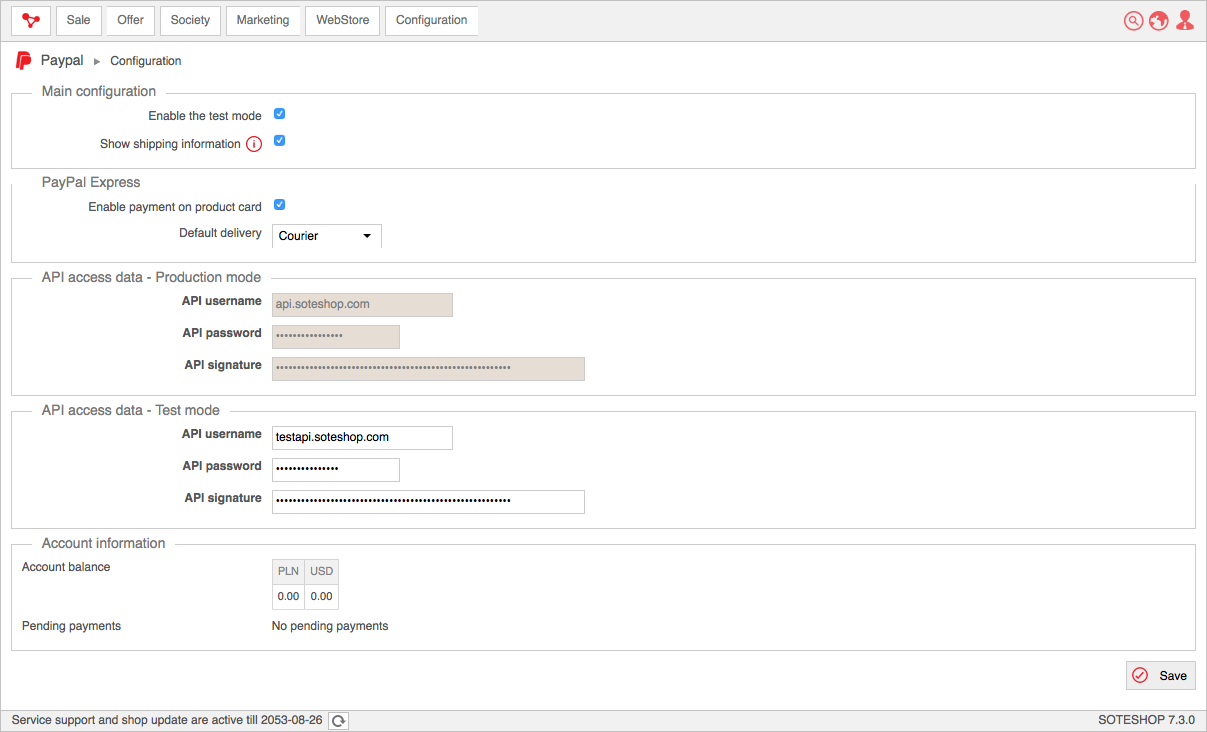
Task: Toggle Enable the test mode checkbox
Action: click(280, 114)
